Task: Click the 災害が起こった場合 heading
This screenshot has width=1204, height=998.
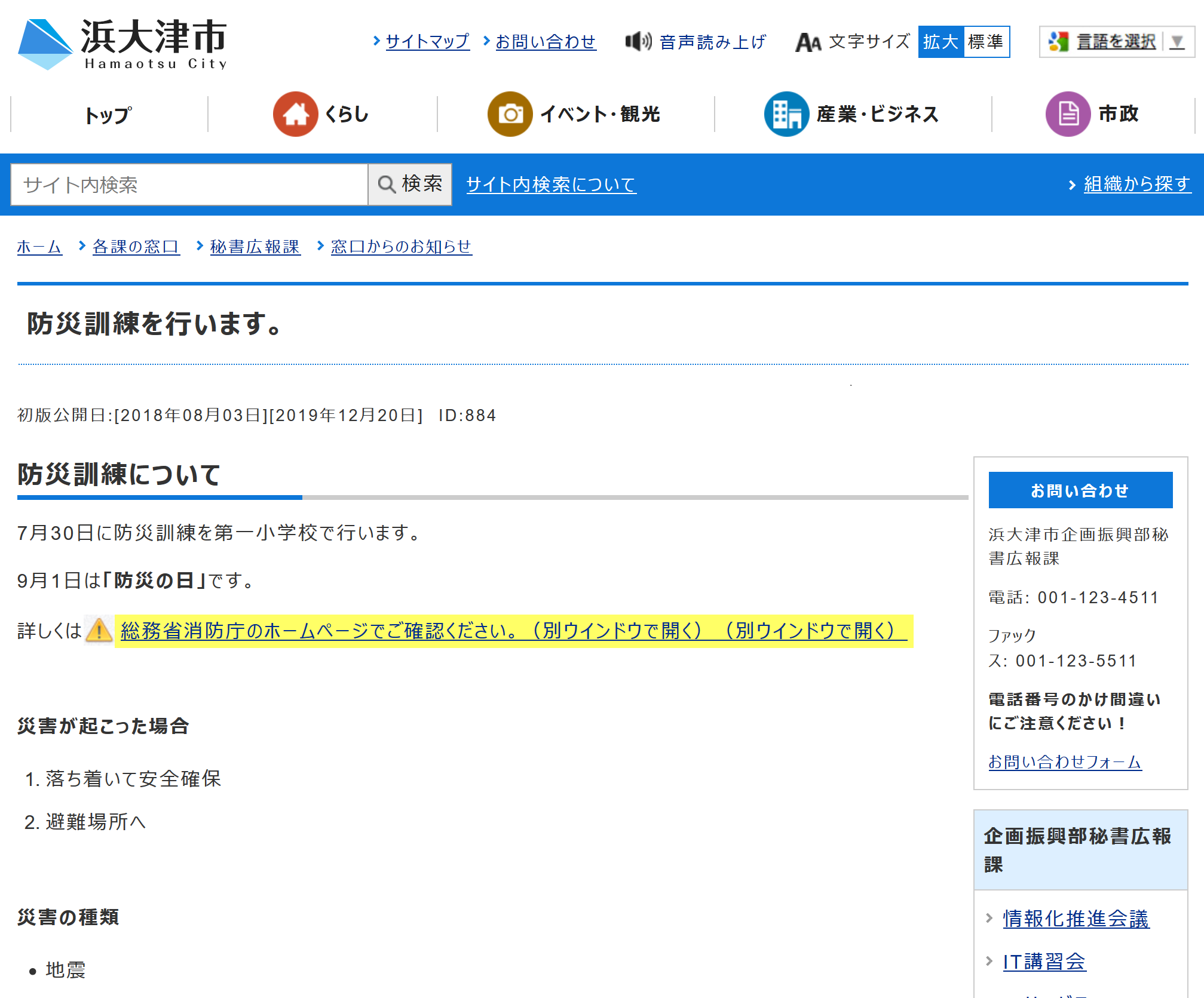Action: click(103, 726)
